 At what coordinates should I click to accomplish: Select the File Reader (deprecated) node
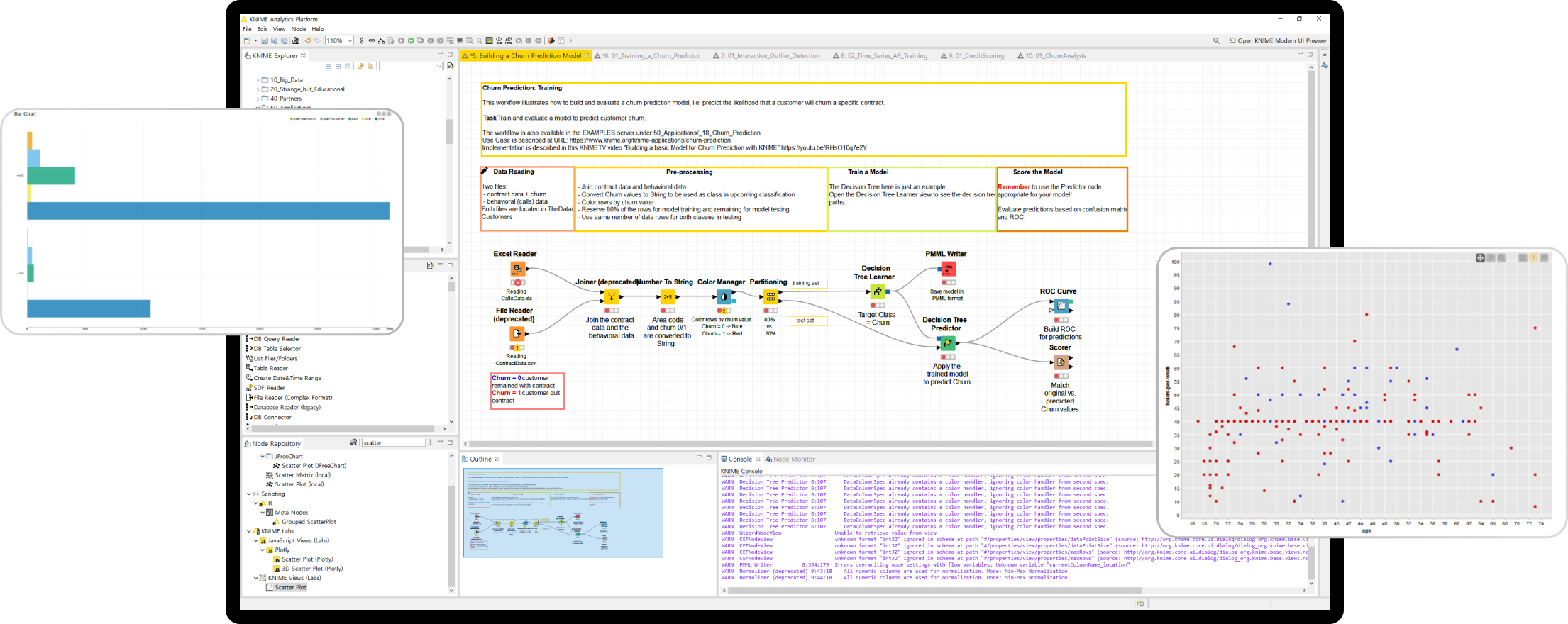517,333
